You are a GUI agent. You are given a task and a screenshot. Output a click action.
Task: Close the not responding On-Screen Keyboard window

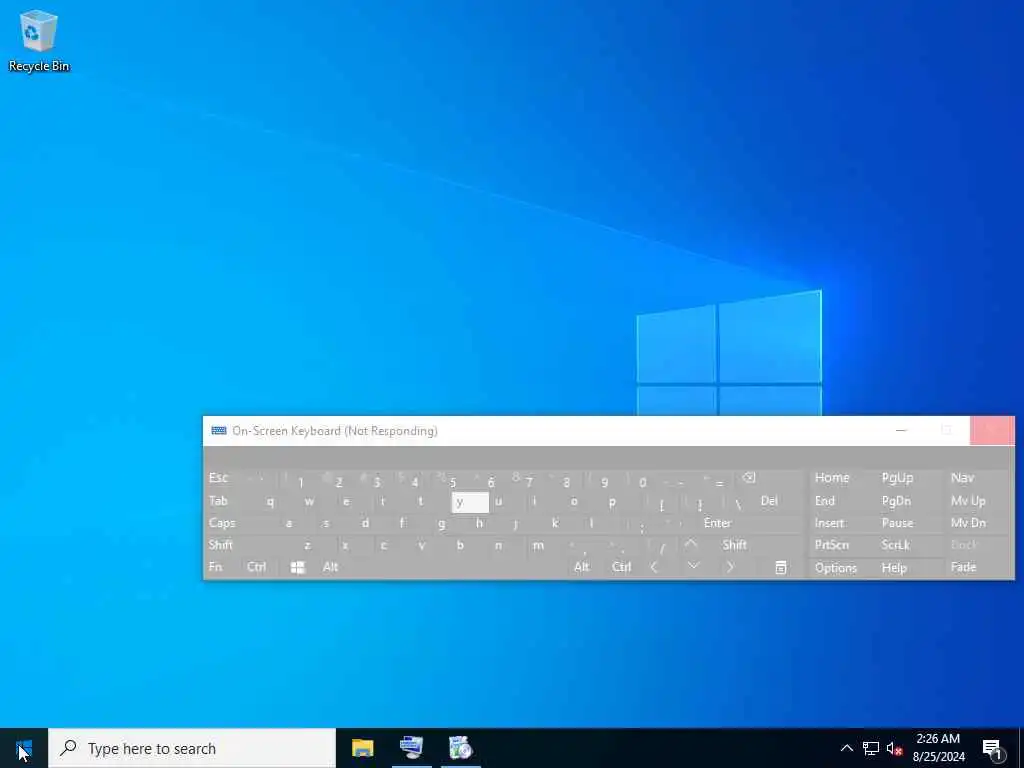[x=992, y=430]
